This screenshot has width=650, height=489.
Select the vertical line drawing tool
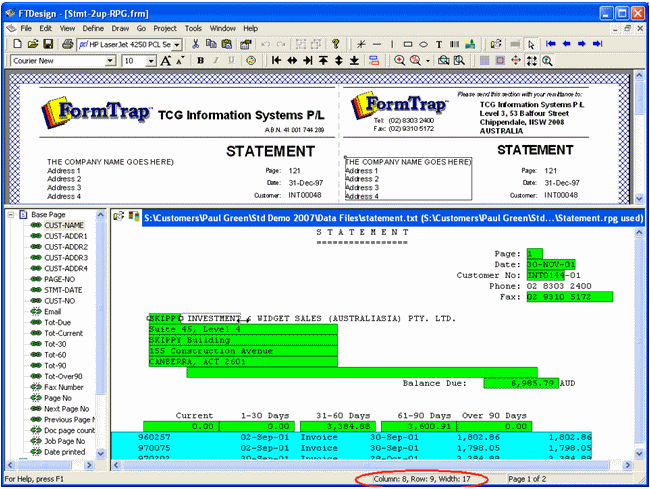pos(392,44)
